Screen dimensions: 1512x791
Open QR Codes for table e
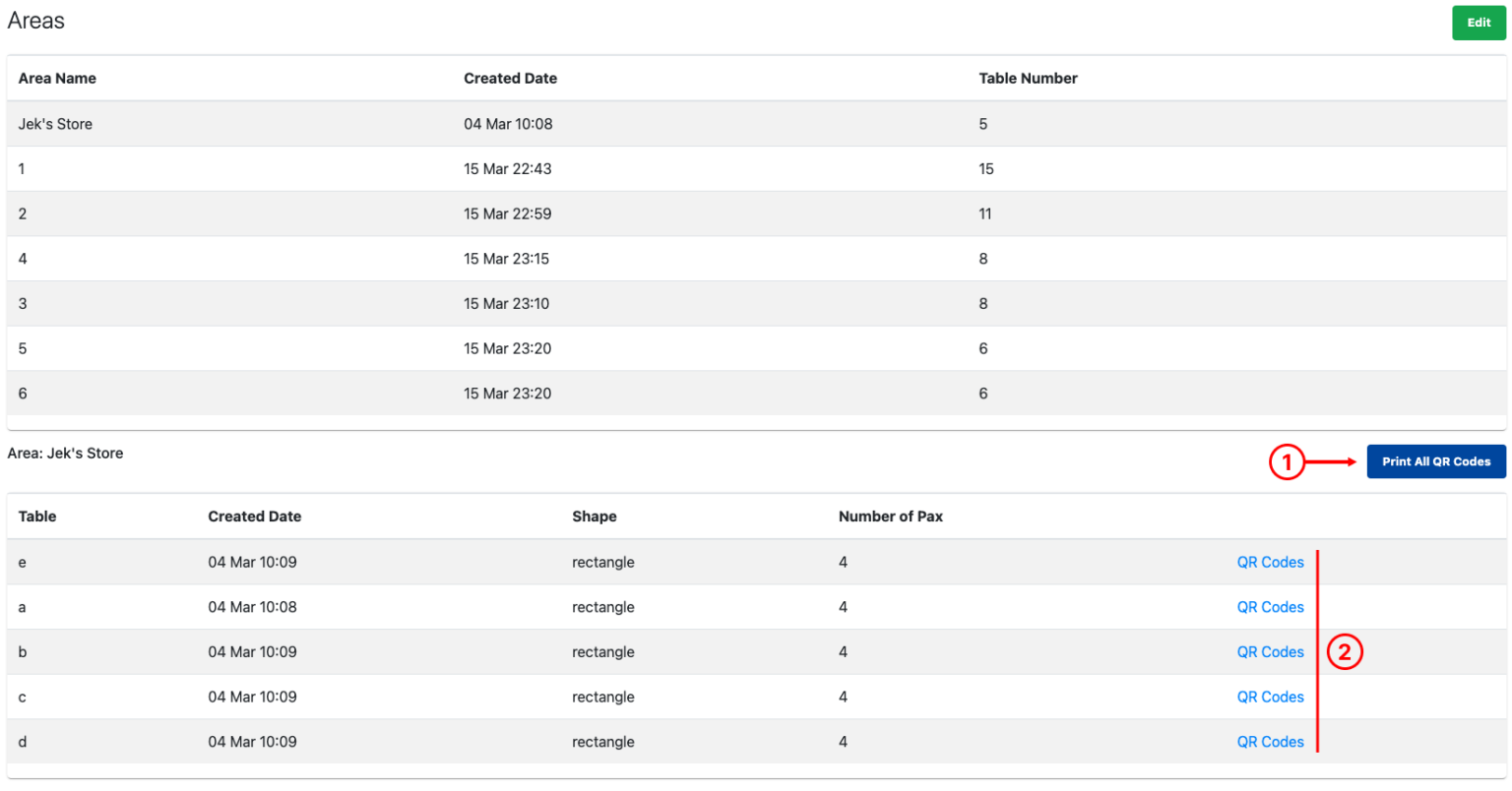(1270, 562)
